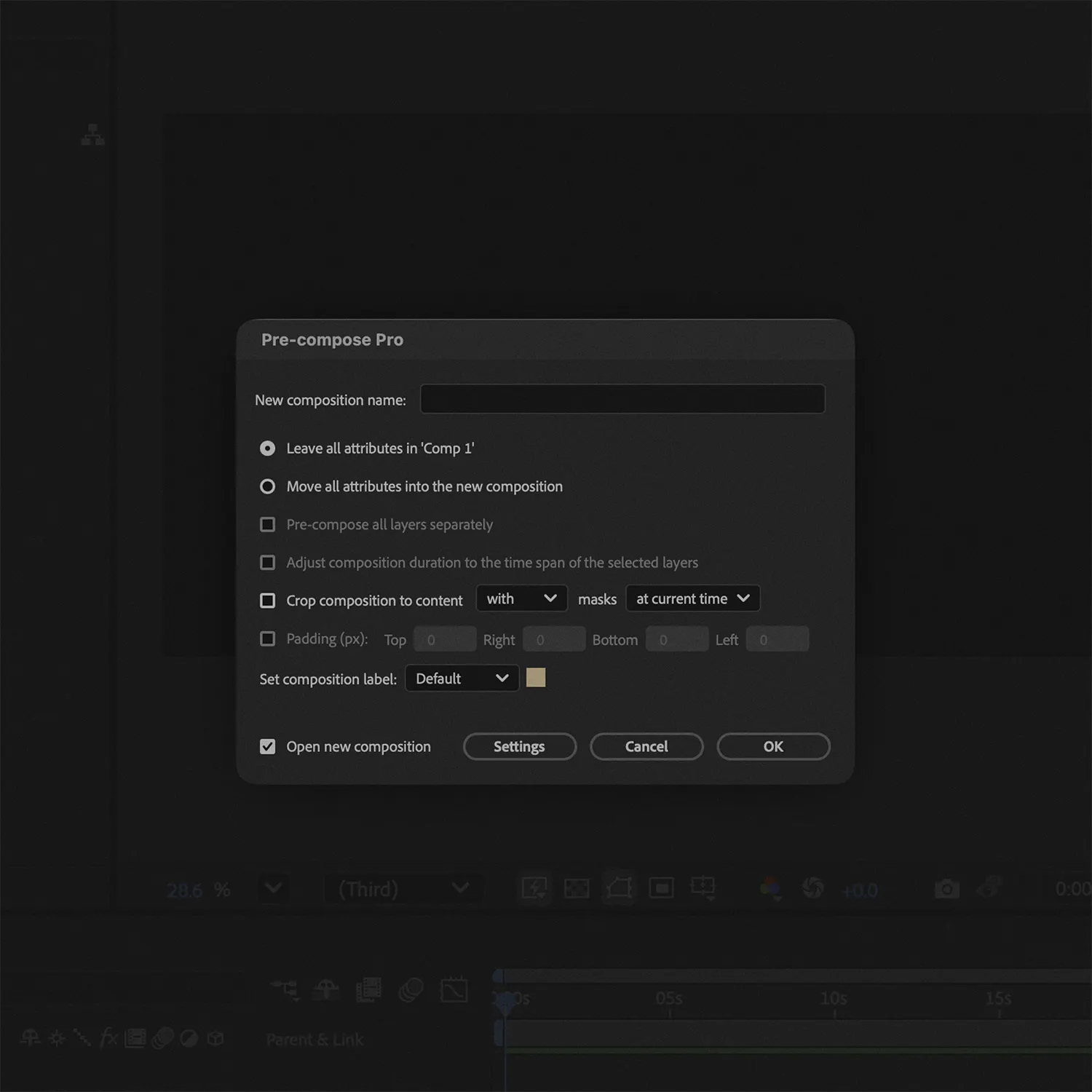Click the Region of Interest icon
The image size is (1092, 1092).
(x=661, y=888)
